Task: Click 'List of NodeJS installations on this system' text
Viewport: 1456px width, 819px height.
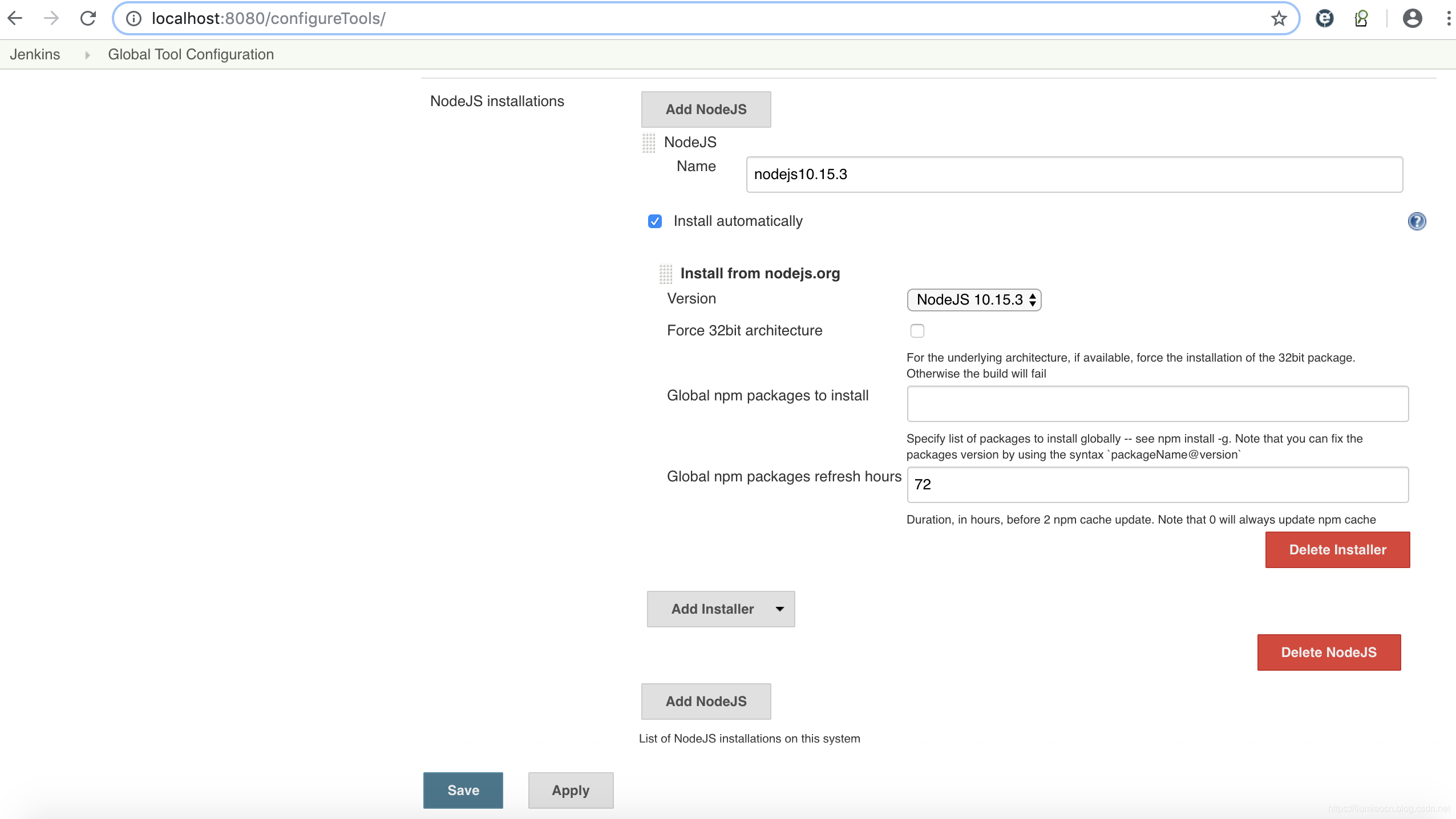Action: 749,739
